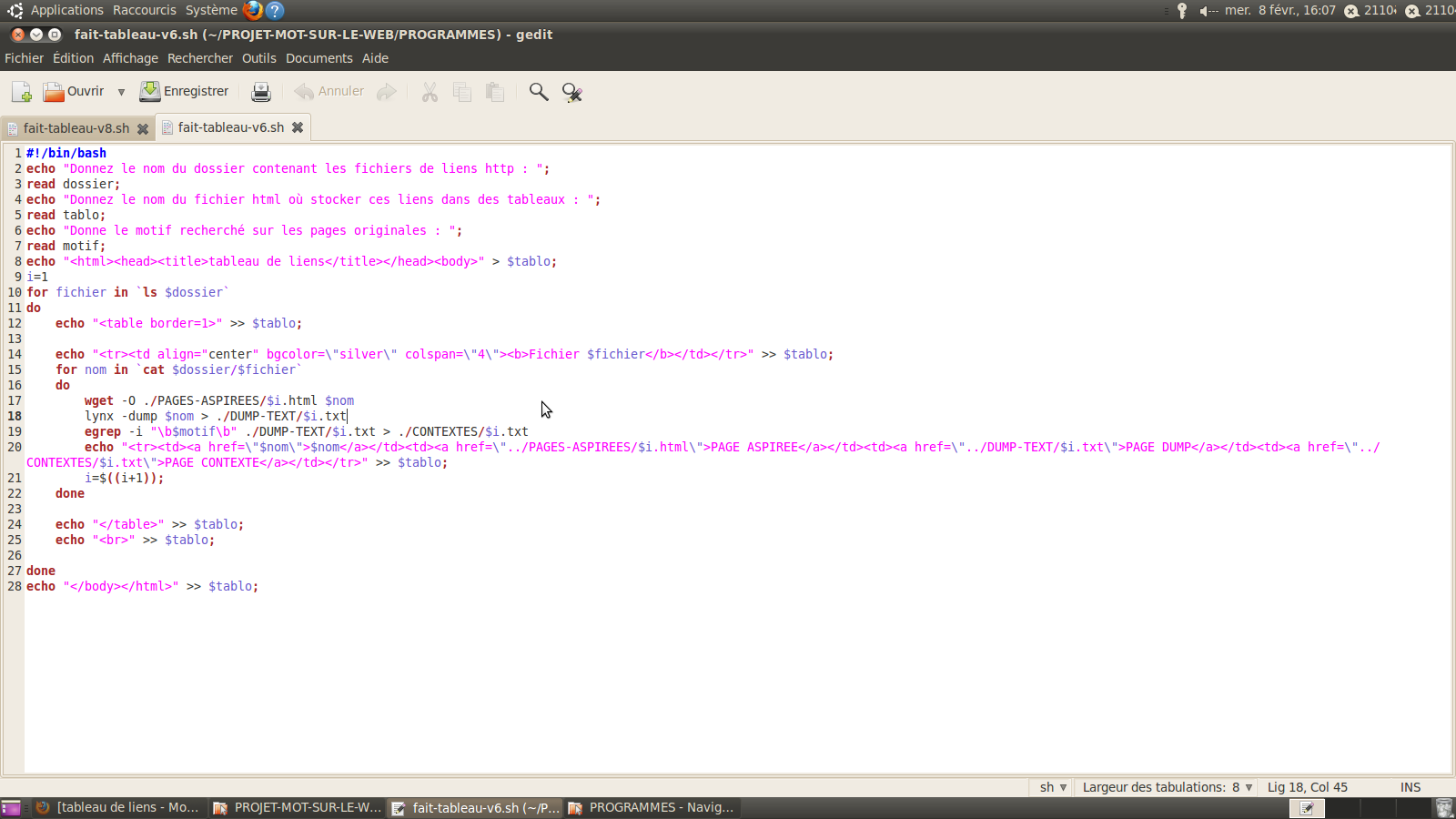Viewport: 1456px width, 819px height.
Task: Click the Paste icon in toolbar
Action: pyautogui.click(x=494, y=92)
